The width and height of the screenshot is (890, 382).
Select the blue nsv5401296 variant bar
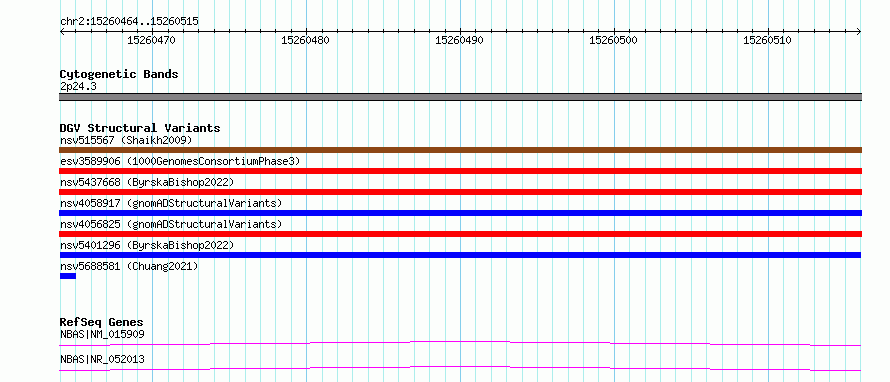tap(460, 255)
